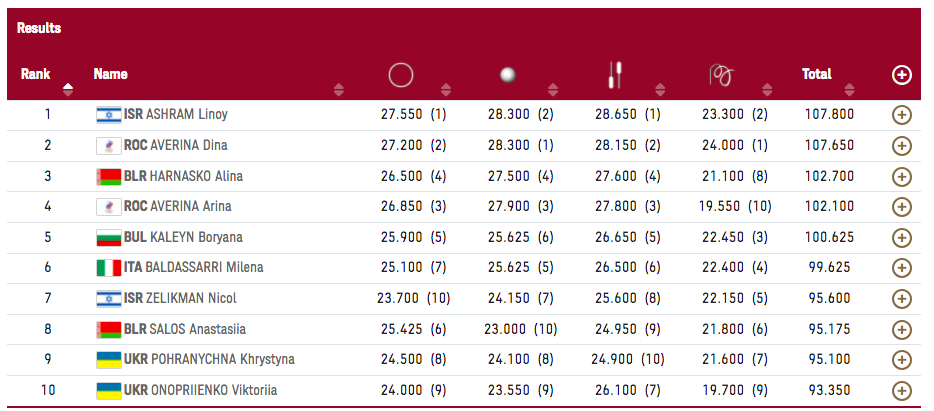934x411 pixels.
Task: Open athlete AVERINA Dina's name link
Action: click(189, 146)
